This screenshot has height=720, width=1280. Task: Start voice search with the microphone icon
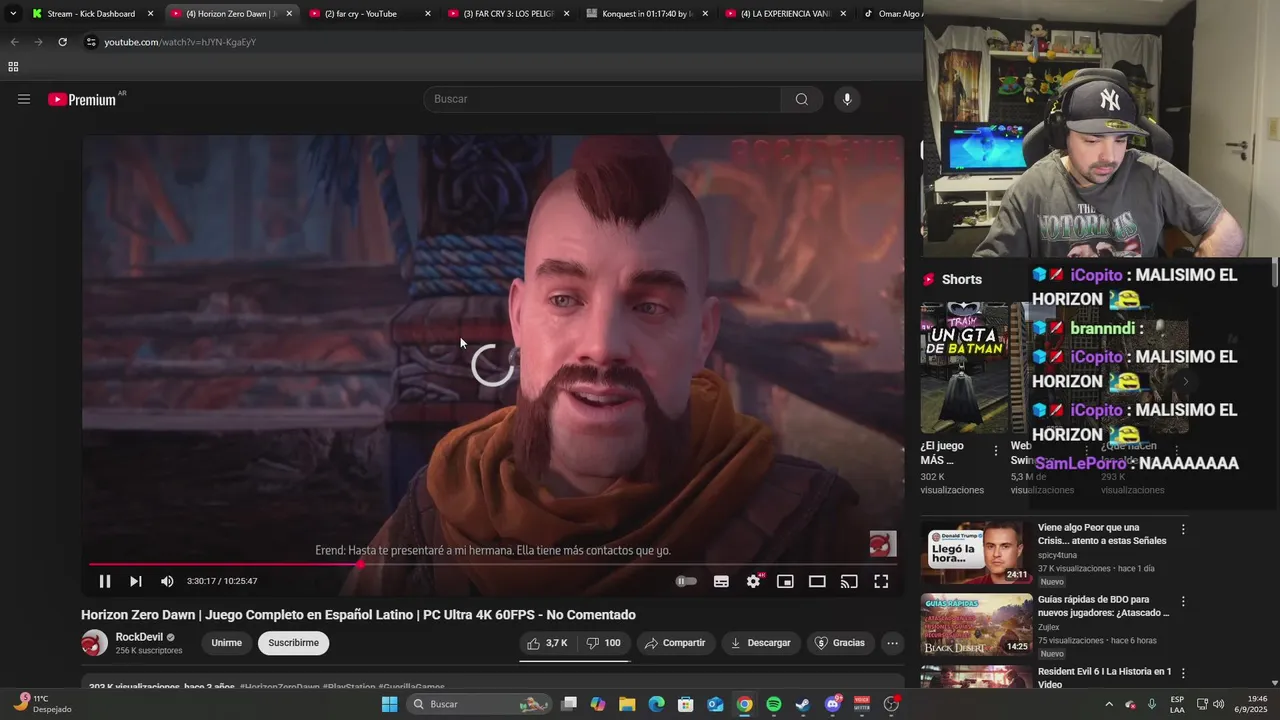pyautogui.click(x=847, y=99)
